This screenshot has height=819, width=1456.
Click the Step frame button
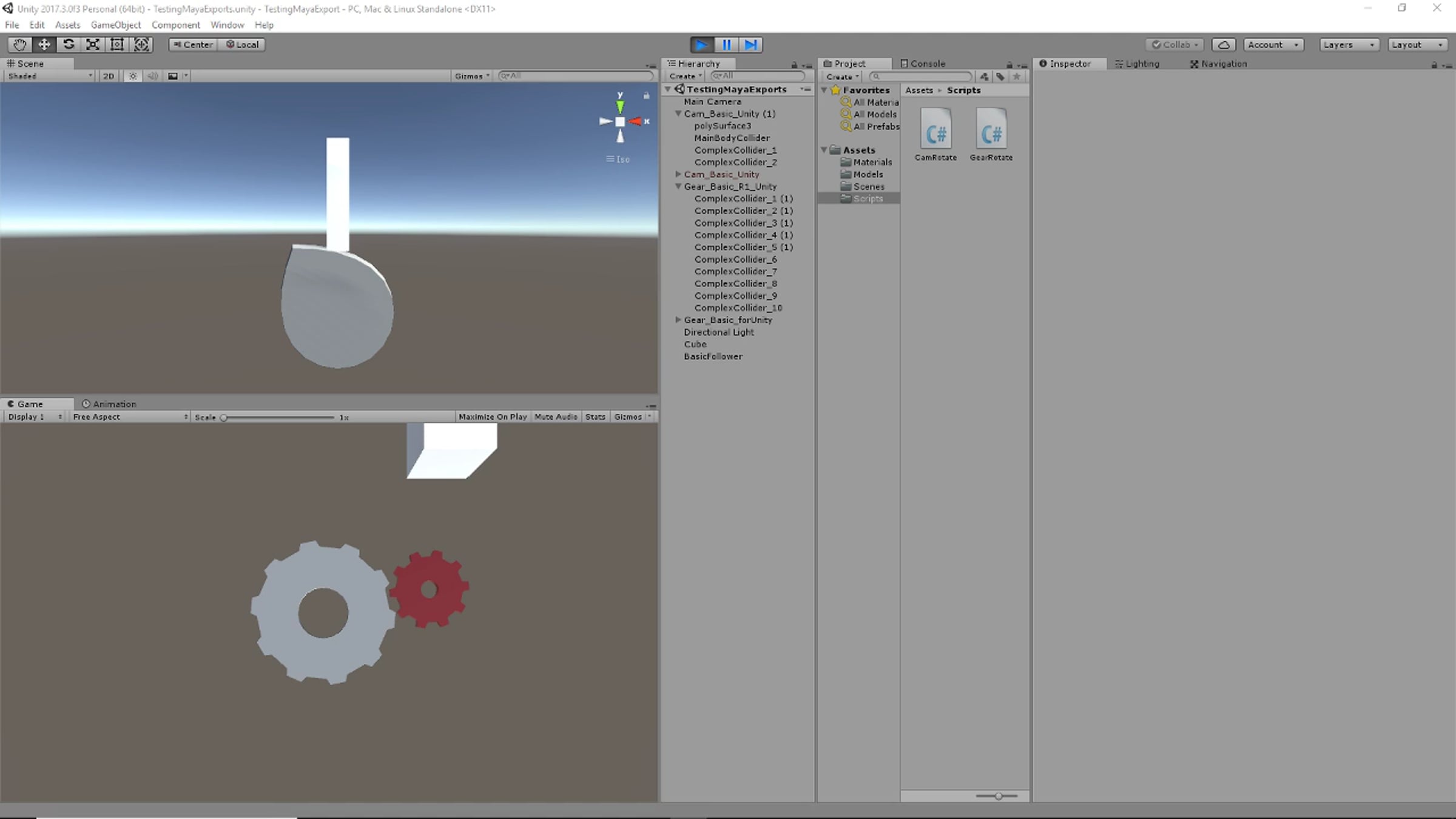click(x=750, y=45)
